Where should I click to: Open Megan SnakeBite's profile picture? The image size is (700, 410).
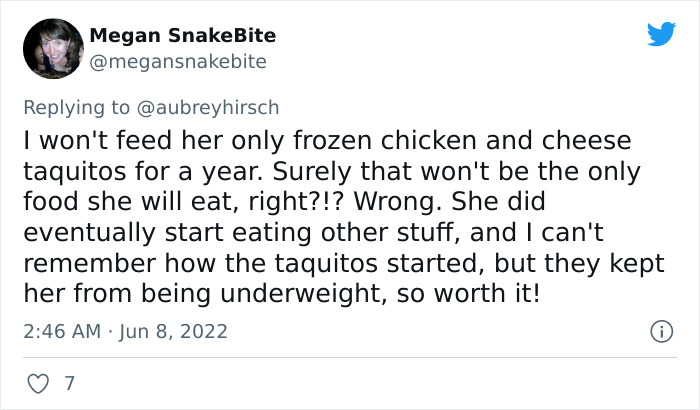[49, 48]
